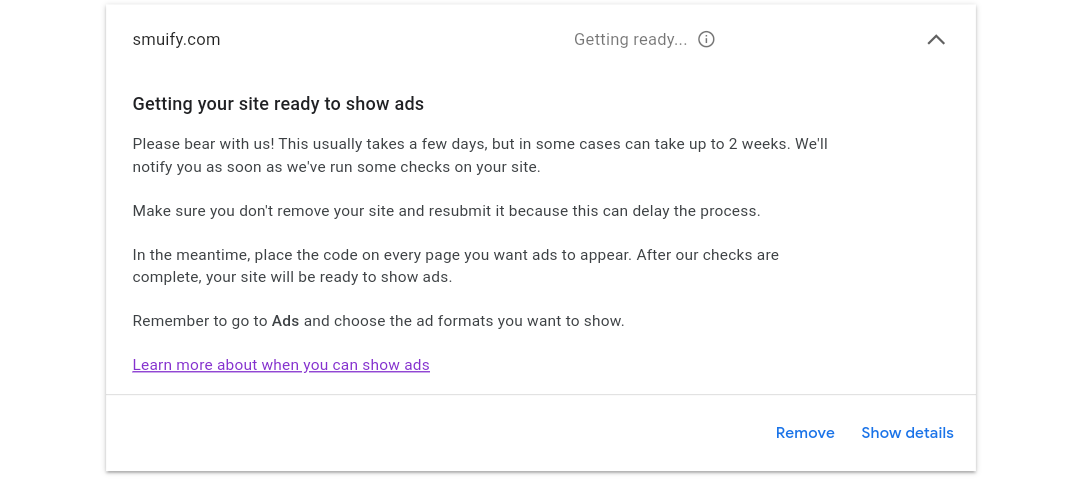Click the 'Remember to go to' text
1080x481 pixels.
pyautogui.click(x=200, y=321)
